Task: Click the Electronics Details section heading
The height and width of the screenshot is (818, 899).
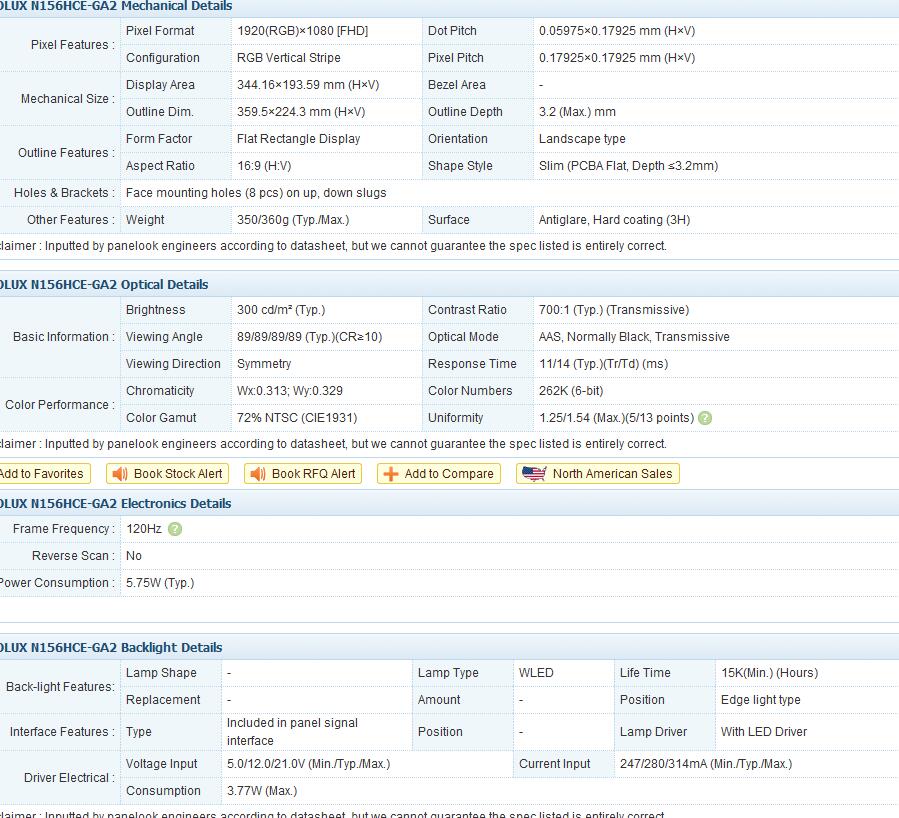Action: tap(115, 504)
